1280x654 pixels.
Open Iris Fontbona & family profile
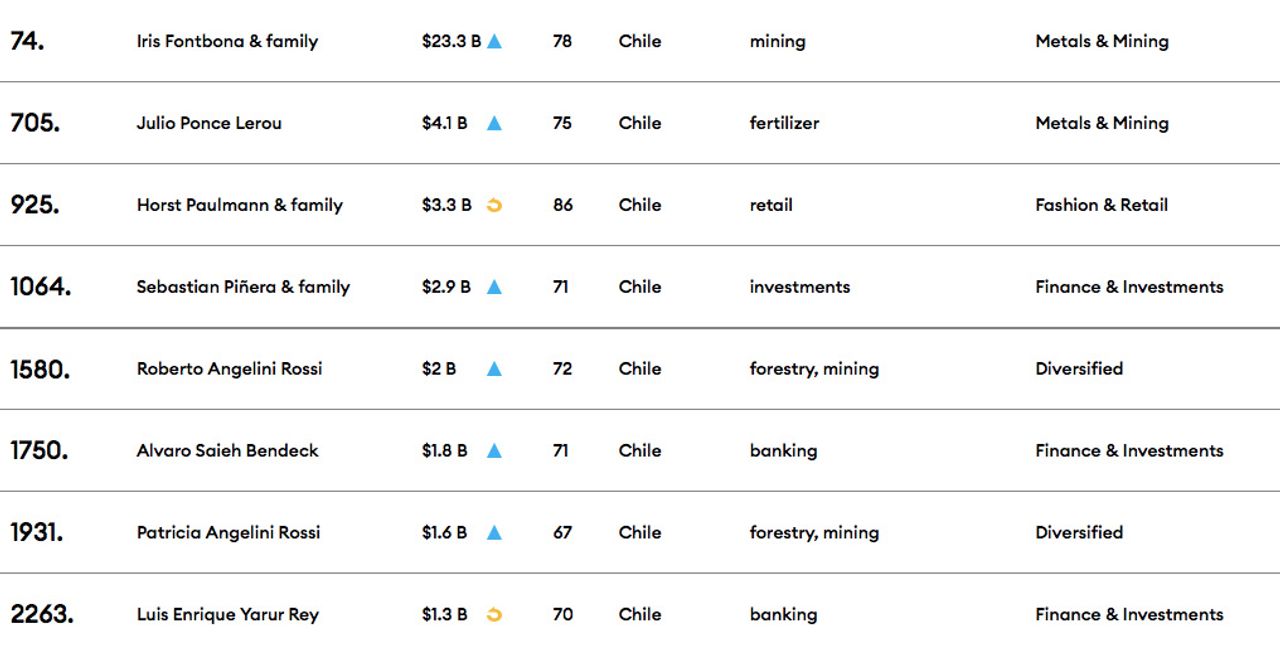pyautogui.click(x=227, y=42)
